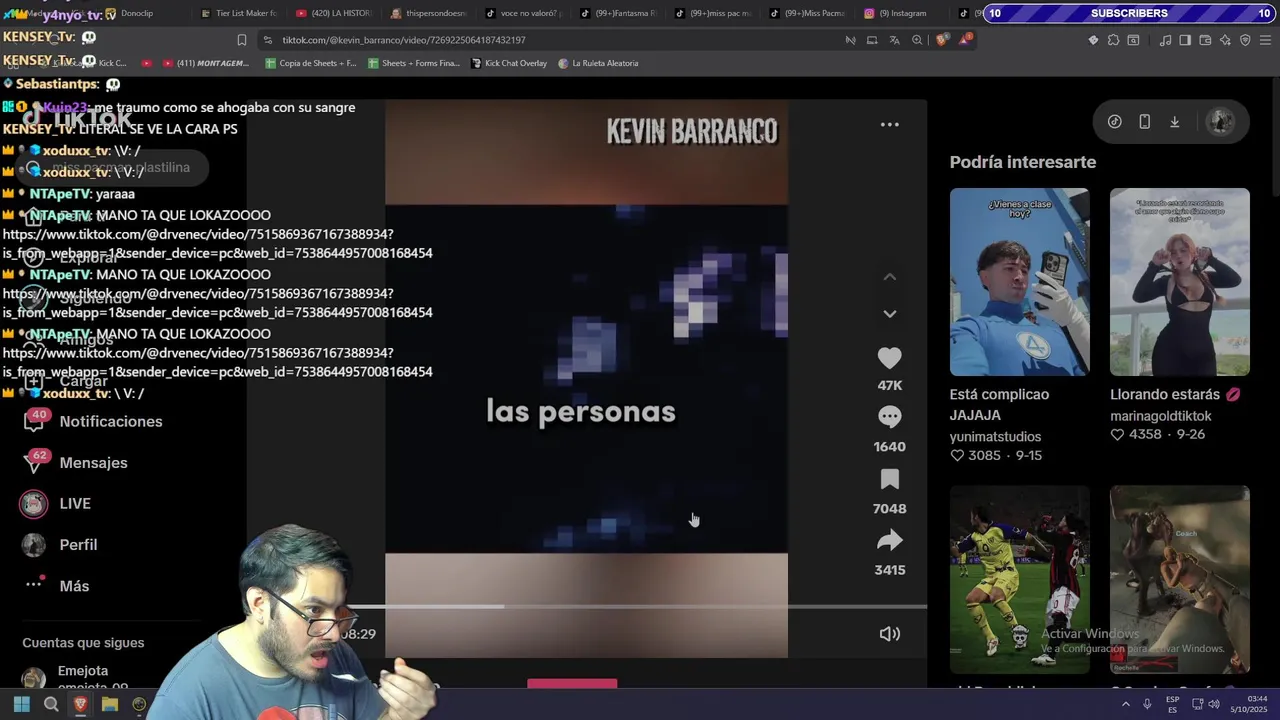Open the Windows Start menu
This screenshot has width=1280, height=720.
[21, 704]
